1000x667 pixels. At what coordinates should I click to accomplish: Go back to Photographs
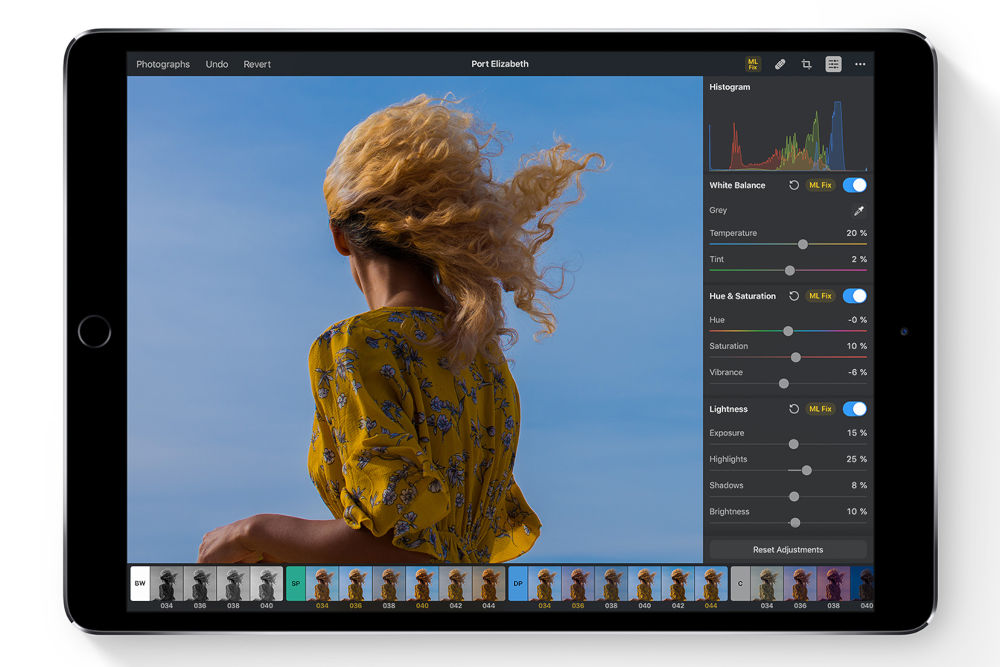(163, 64)
